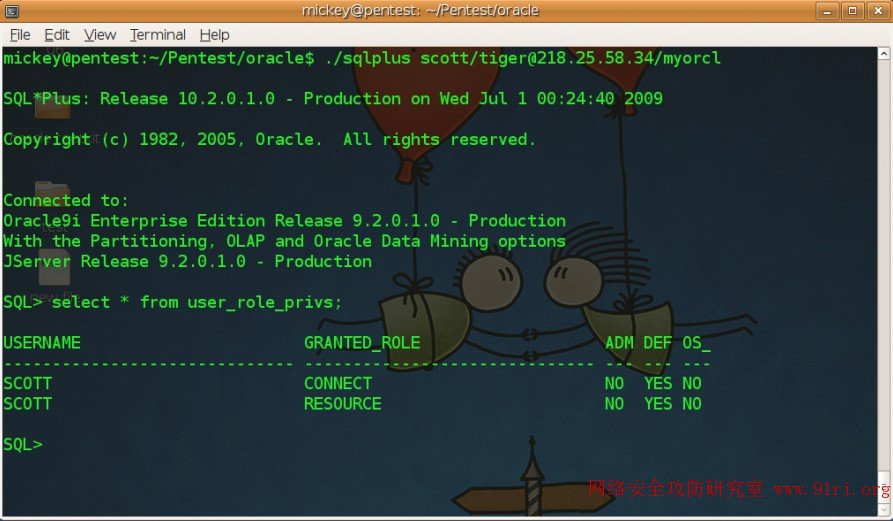Screen dimensions: 893x521
Task: Click the CONNECT role value
Action: (338, 384)
